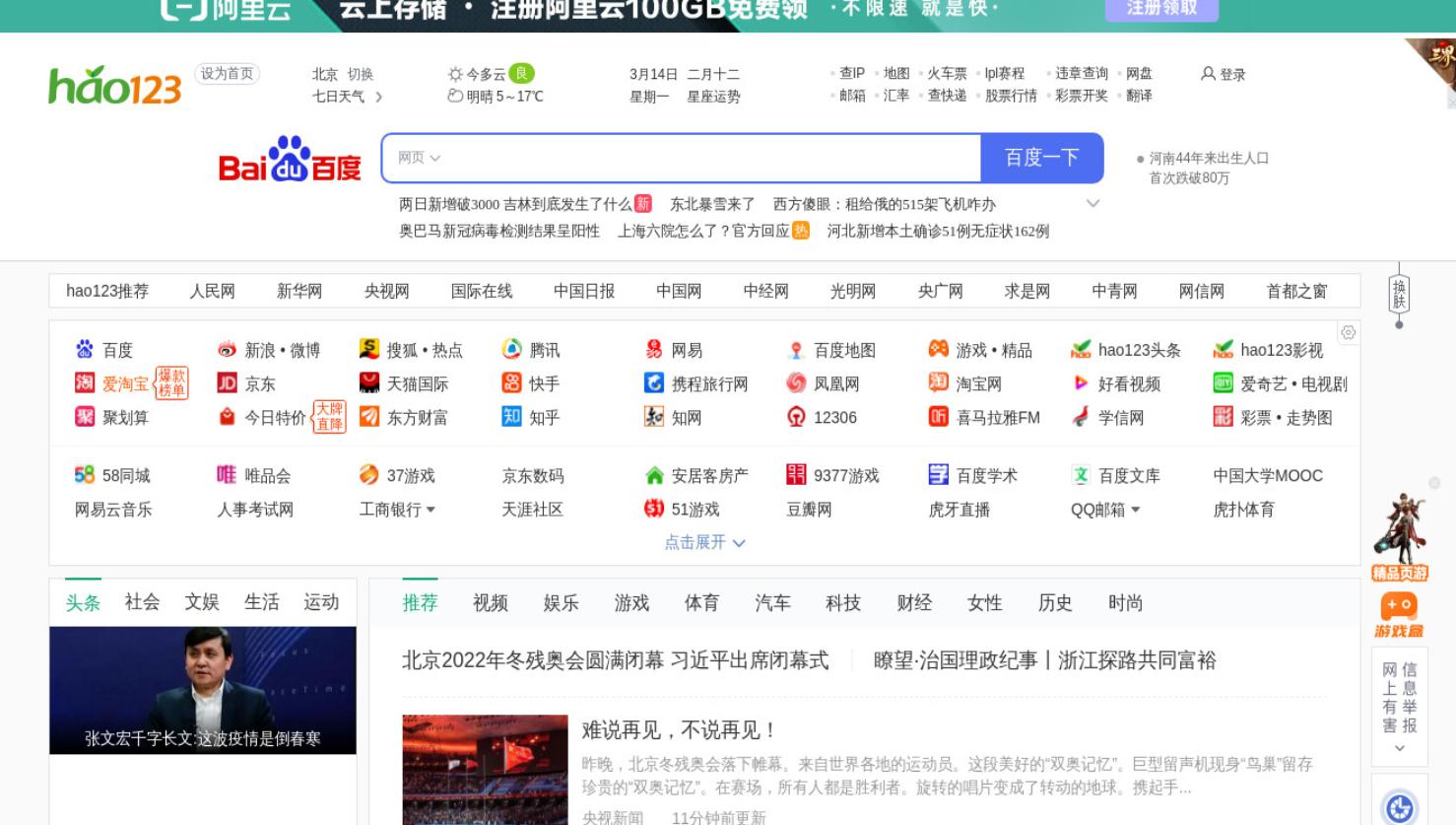Click the 登录 user login icon
Image resolution: width=1456 pixels, height=825 pixels.
point(1208,74)
